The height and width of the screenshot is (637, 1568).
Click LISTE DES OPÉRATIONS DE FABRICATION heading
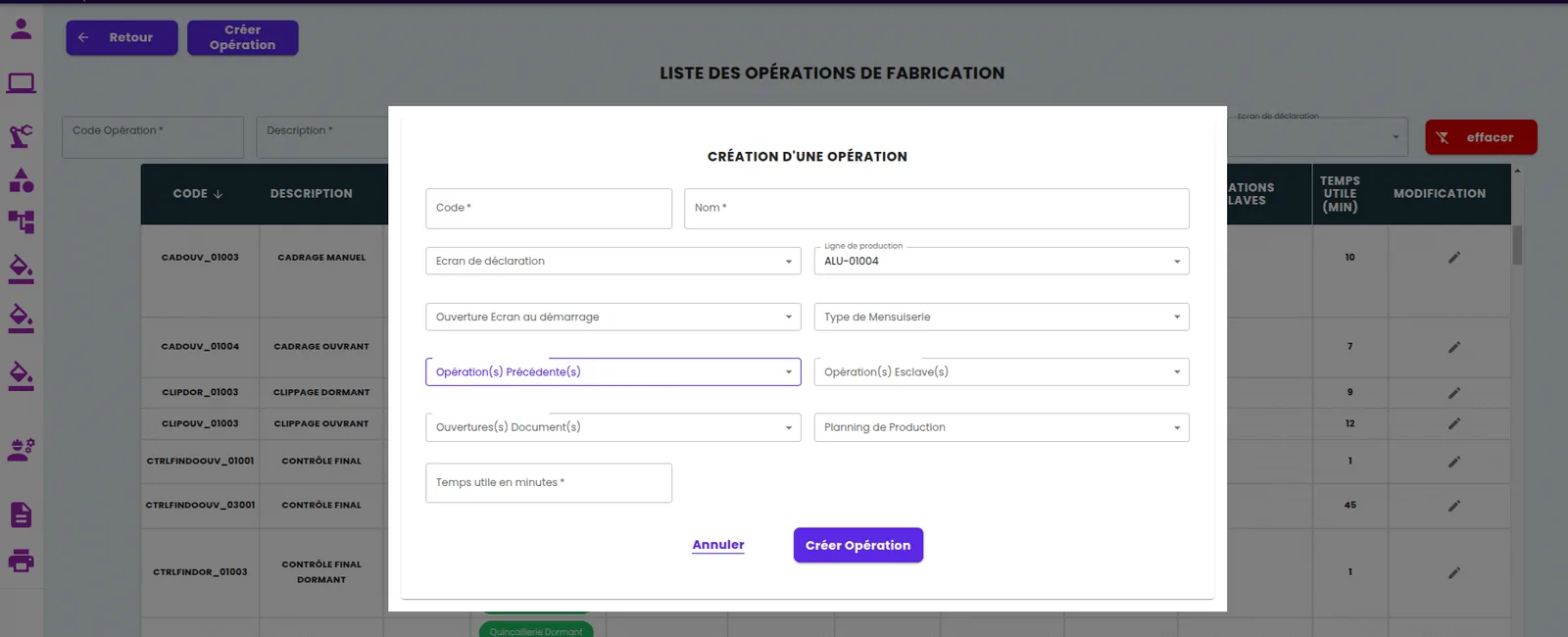(x=832, y=73)
